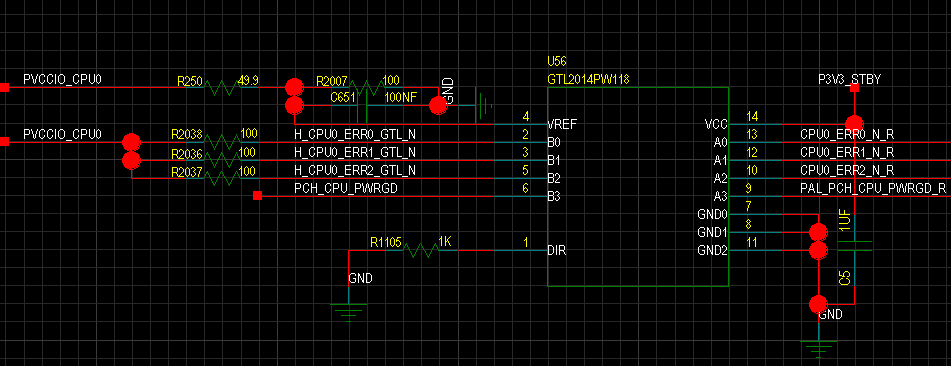Viewport: 951px width, 366px height.
Task: Select resistor R2007 symbol
Action: [366, 87]
